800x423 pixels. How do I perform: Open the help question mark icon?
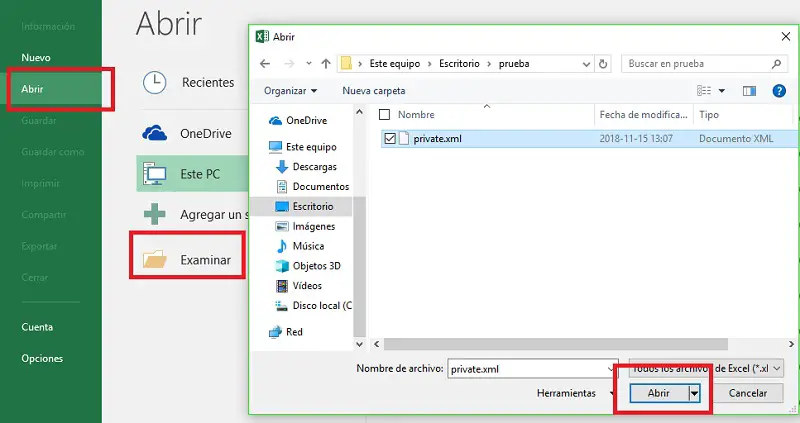[x=779, y=91]
